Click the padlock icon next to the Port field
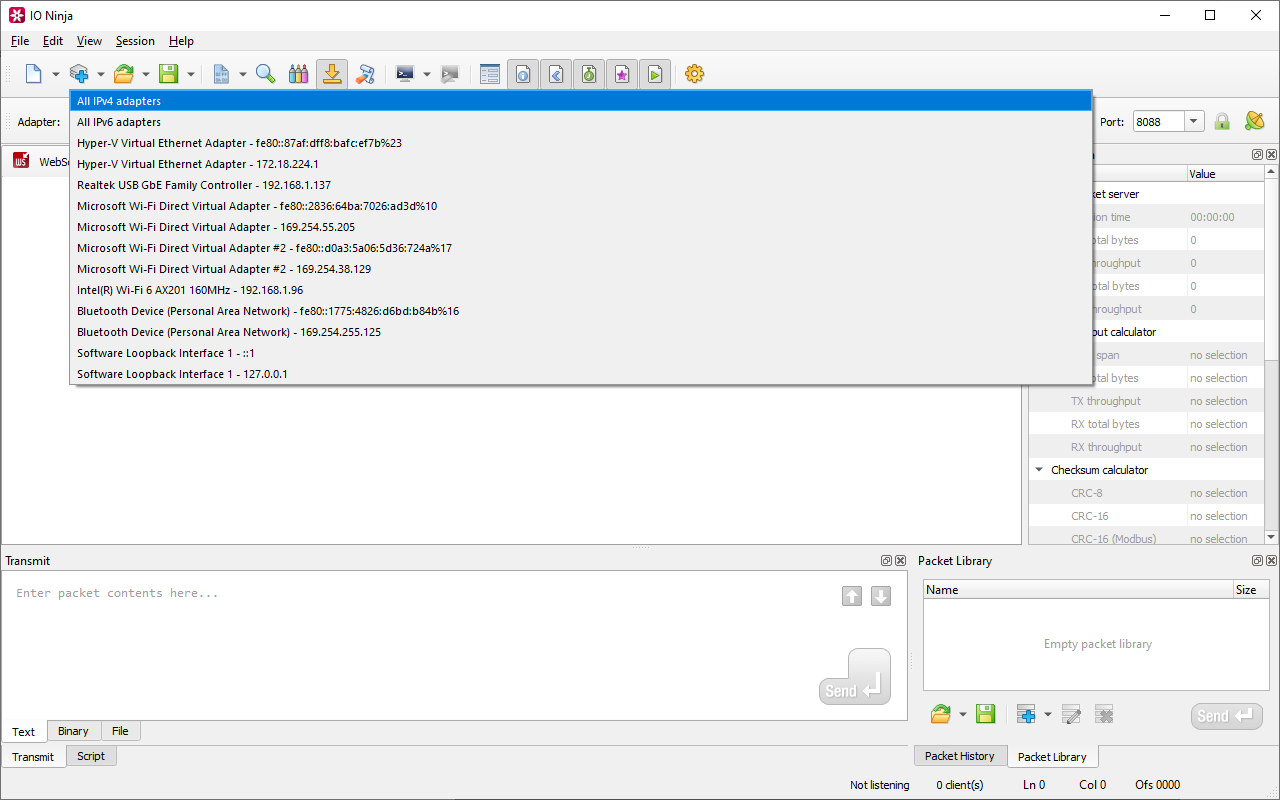The height and width of the screenshot is (800, 1280). pos(1222,121)
